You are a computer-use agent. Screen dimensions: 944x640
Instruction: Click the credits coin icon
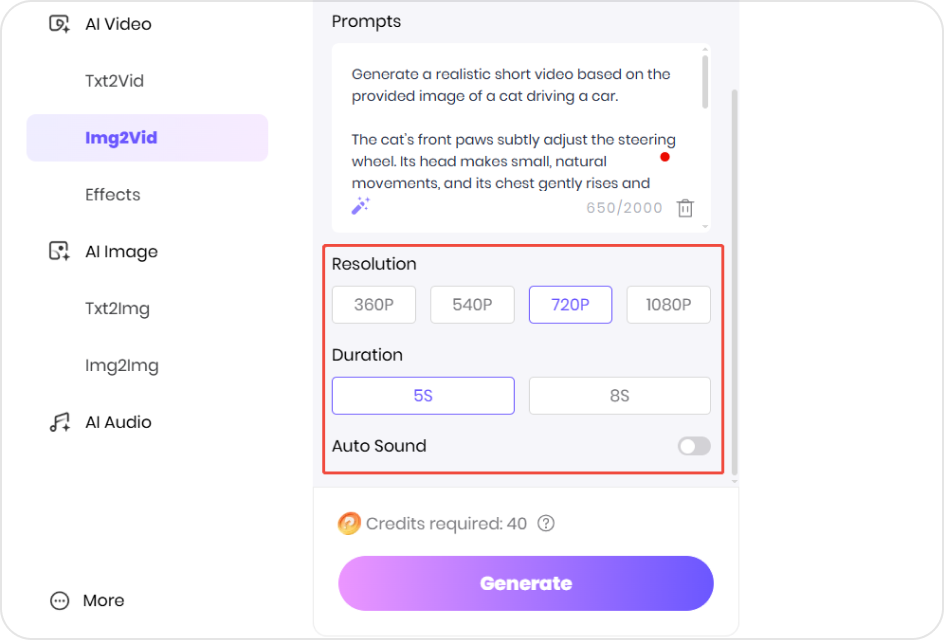pyautogui.click(x=348, y=523)
